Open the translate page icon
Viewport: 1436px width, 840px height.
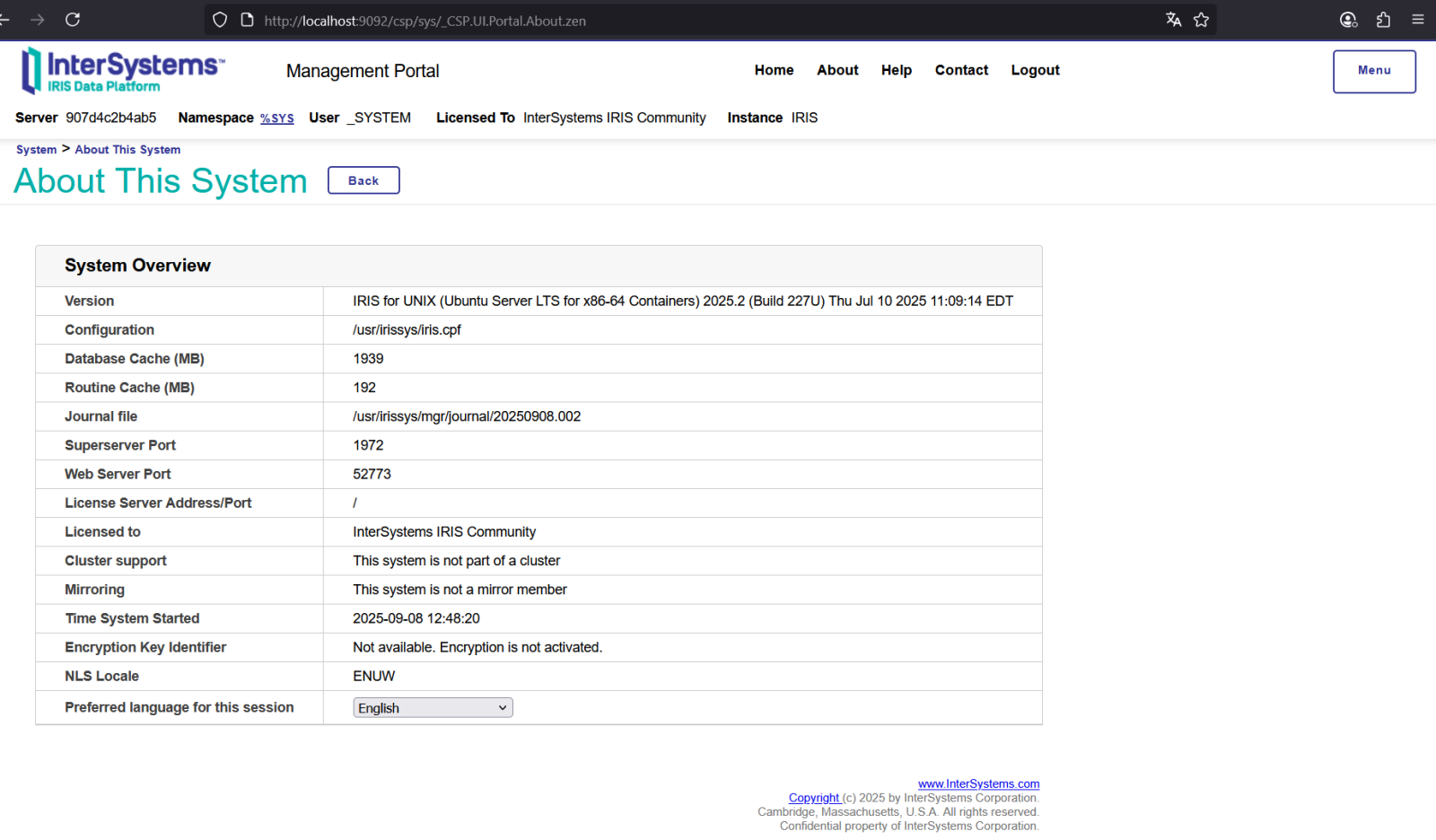pyautogui.click(x=1173, y=20)
